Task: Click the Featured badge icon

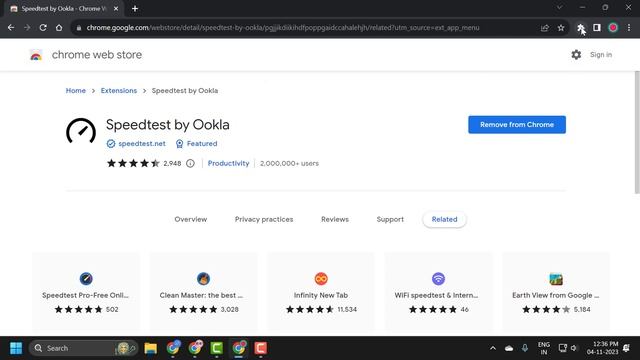Action: click(x=180, y=144)
